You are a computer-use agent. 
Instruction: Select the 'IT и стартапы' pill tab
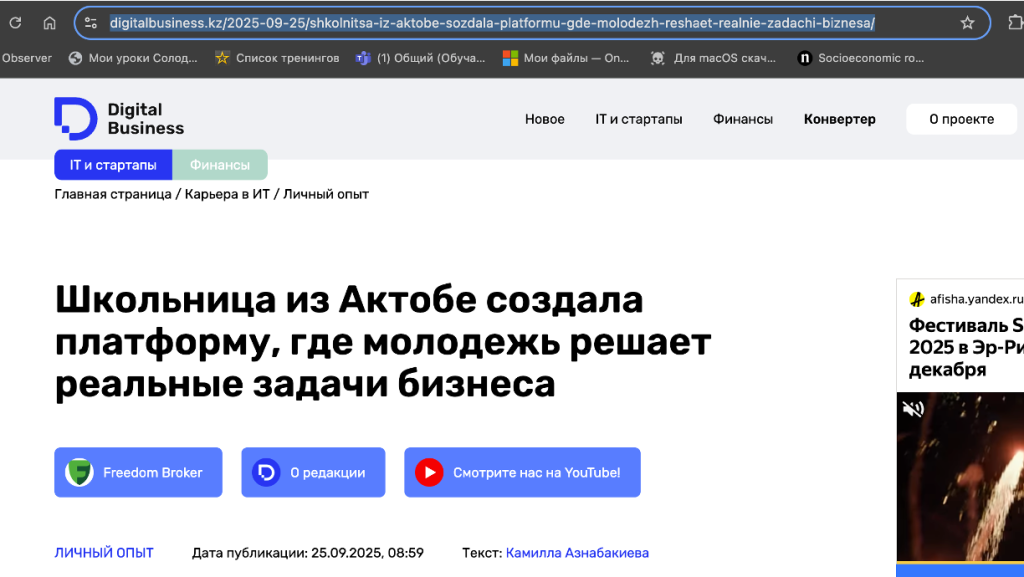[x=113, y=165]
